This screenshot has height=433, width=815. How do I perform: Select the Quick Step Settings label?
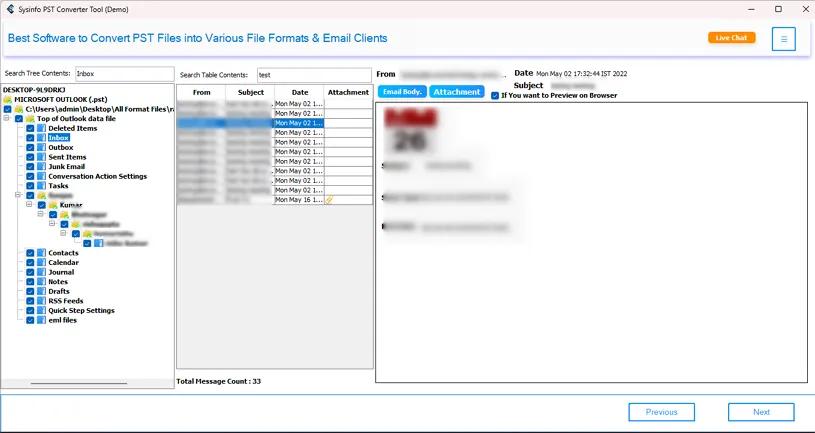[x=81, y=311]
